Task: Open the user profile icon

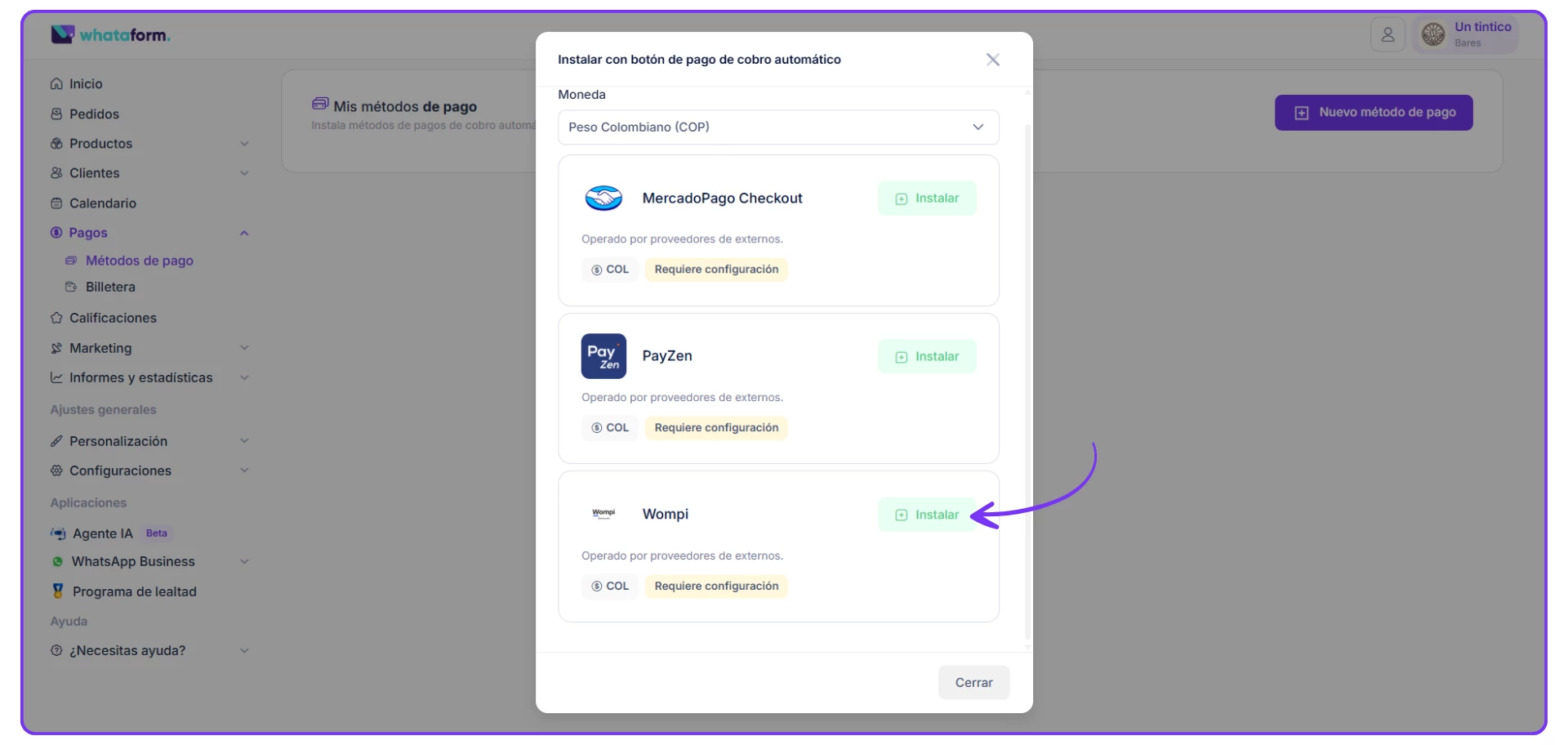Action: (1387, 35)
